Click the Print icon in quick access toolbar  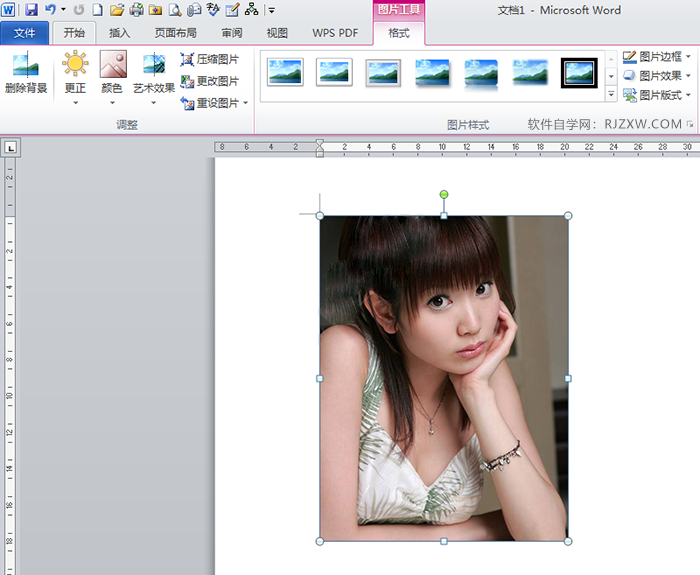click(136, 10)
